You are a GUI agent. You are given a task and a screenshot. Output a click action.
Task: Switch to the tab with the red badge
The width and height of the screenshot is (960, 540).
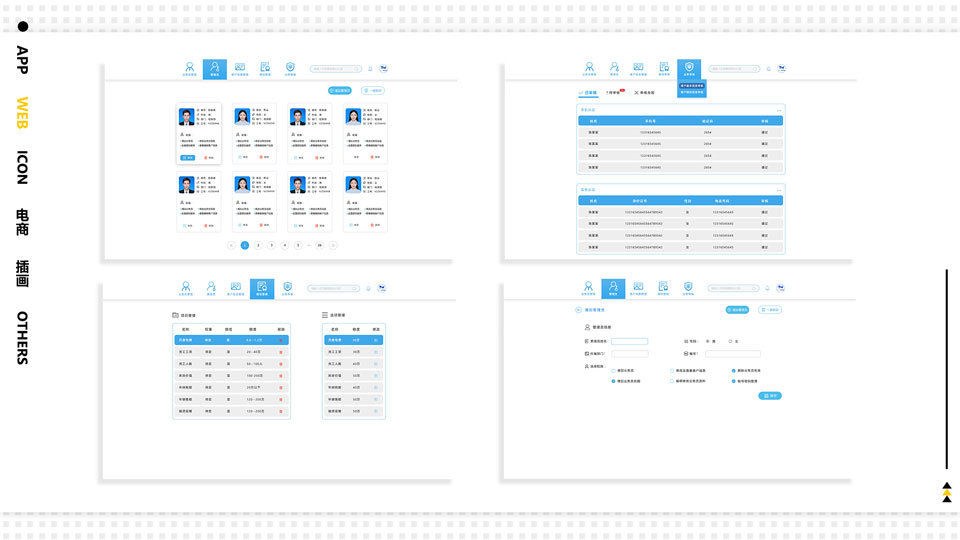(615, 93)
